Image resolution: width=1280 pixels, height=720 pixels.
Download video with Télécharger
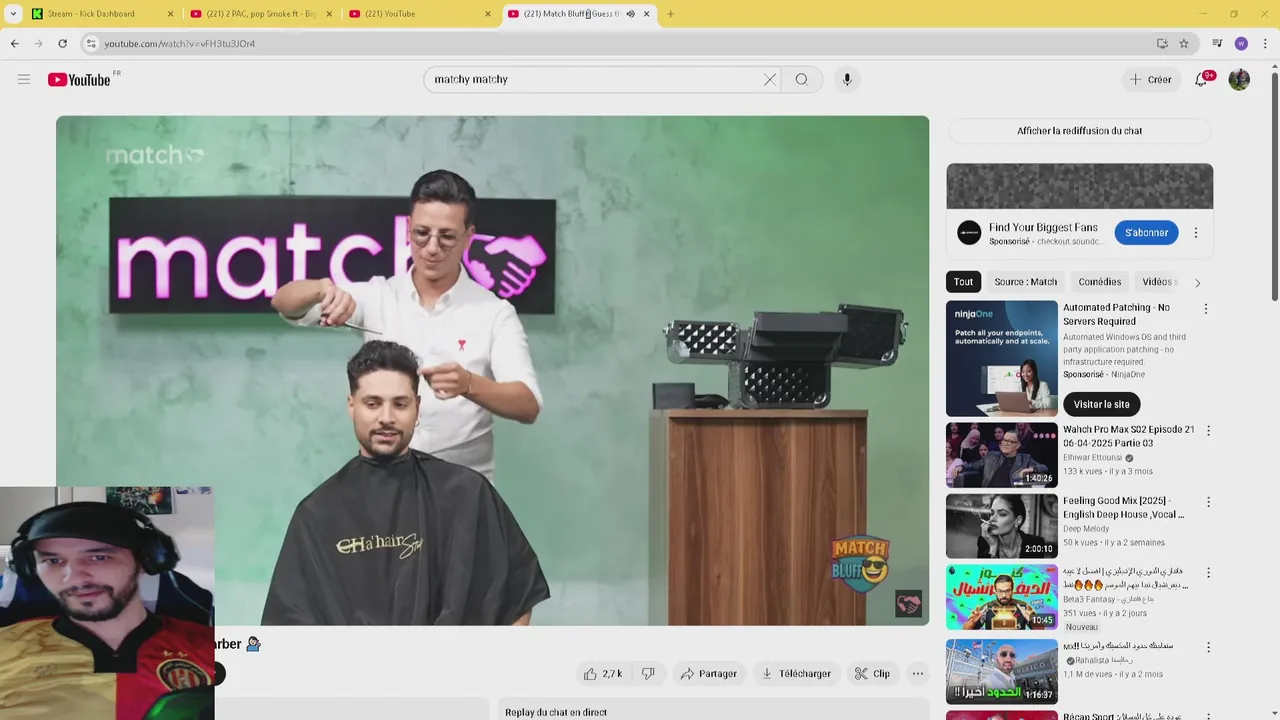(x=796, y=674)
